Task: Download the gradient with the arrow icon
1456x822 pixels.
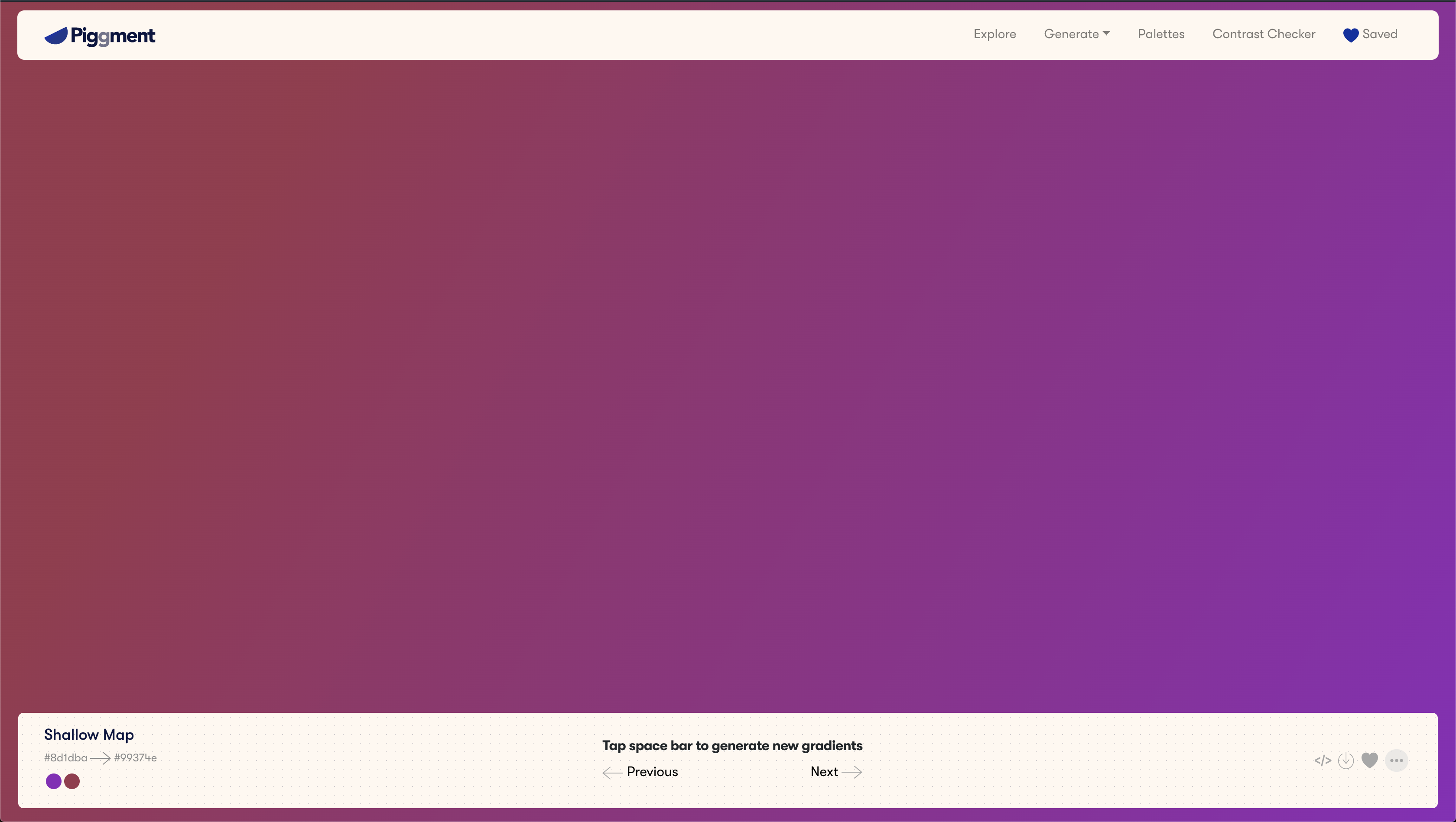Action: [x=1346, y=761]
